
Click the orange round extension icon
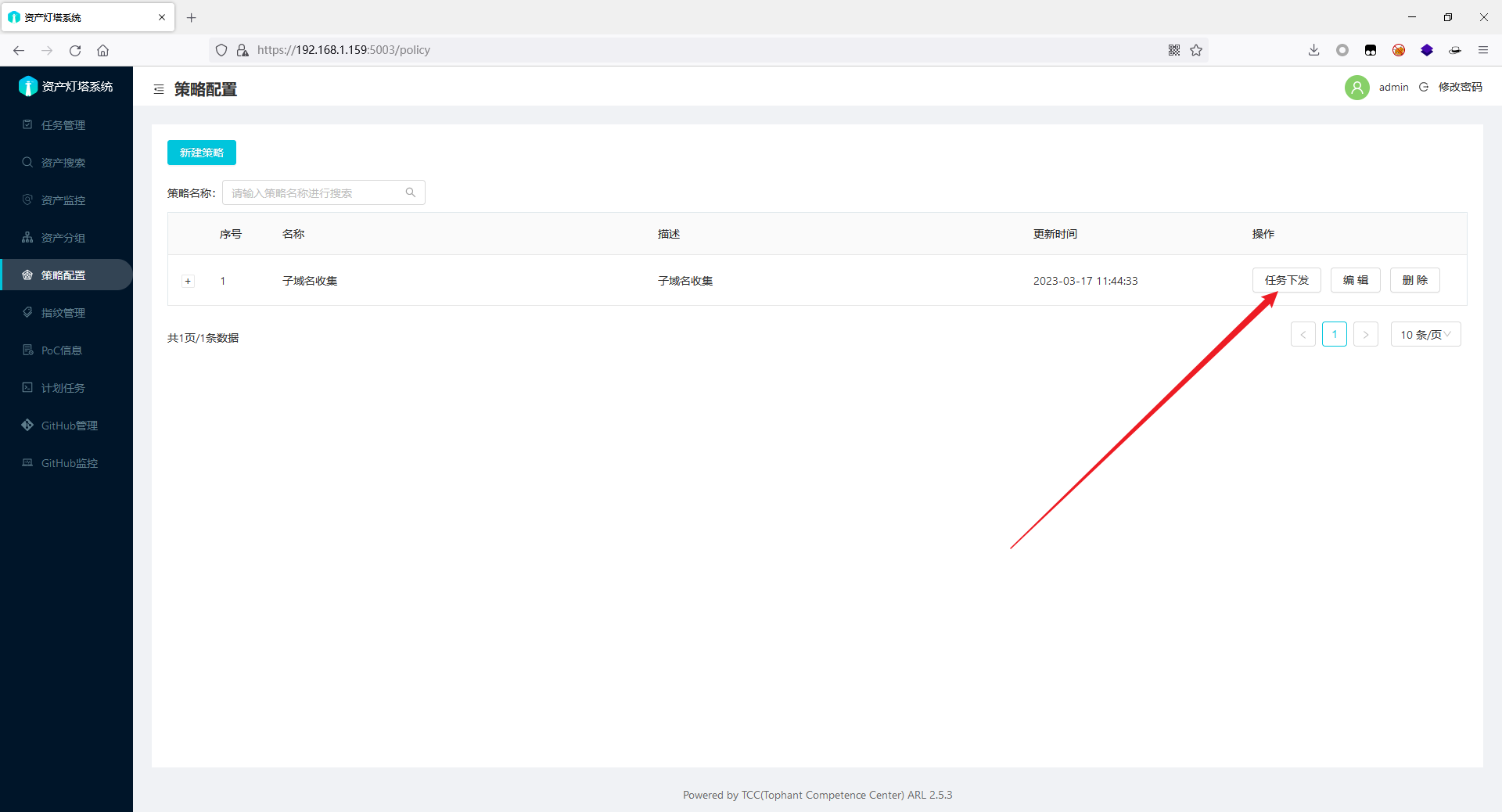click(x=1399, y=50)
